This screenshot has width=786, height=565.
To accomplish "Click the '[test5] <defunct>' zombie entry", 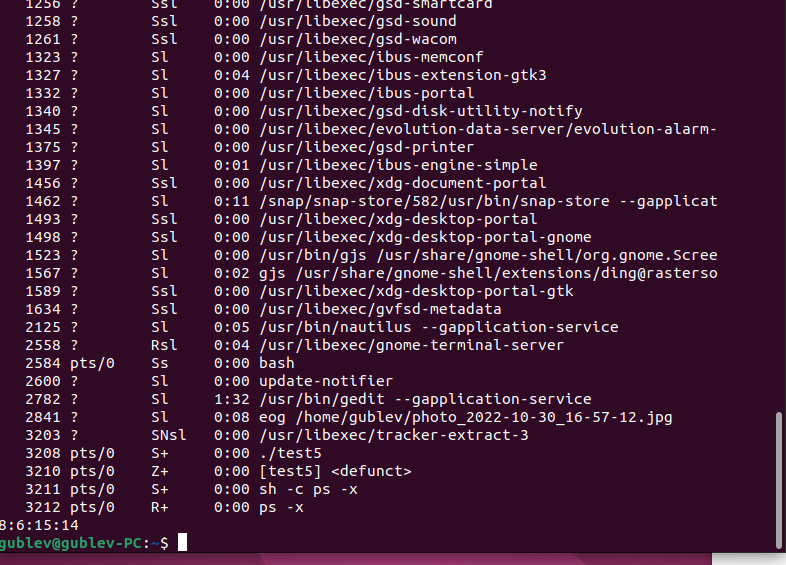I will 335,472.
